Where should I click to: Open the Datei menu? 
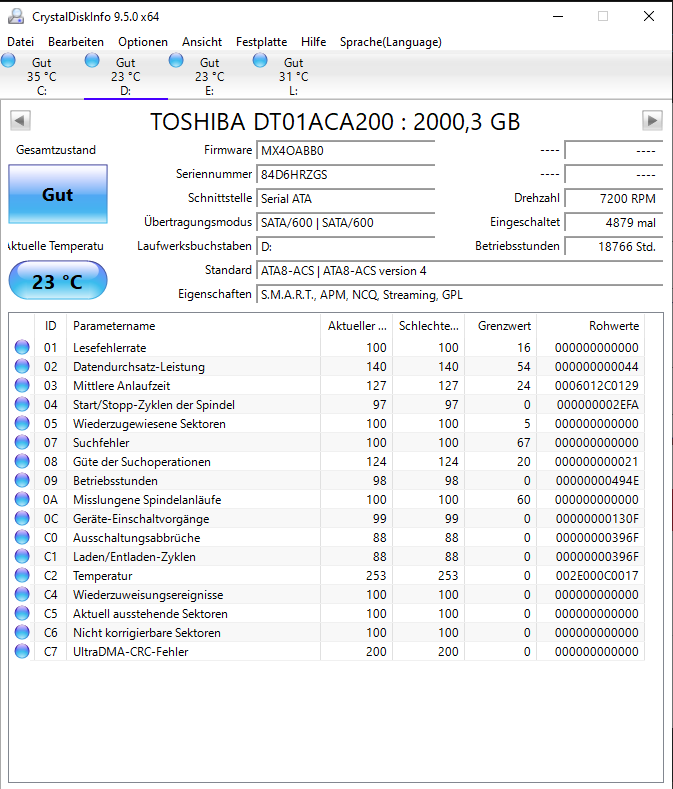[x=21, y=42]
